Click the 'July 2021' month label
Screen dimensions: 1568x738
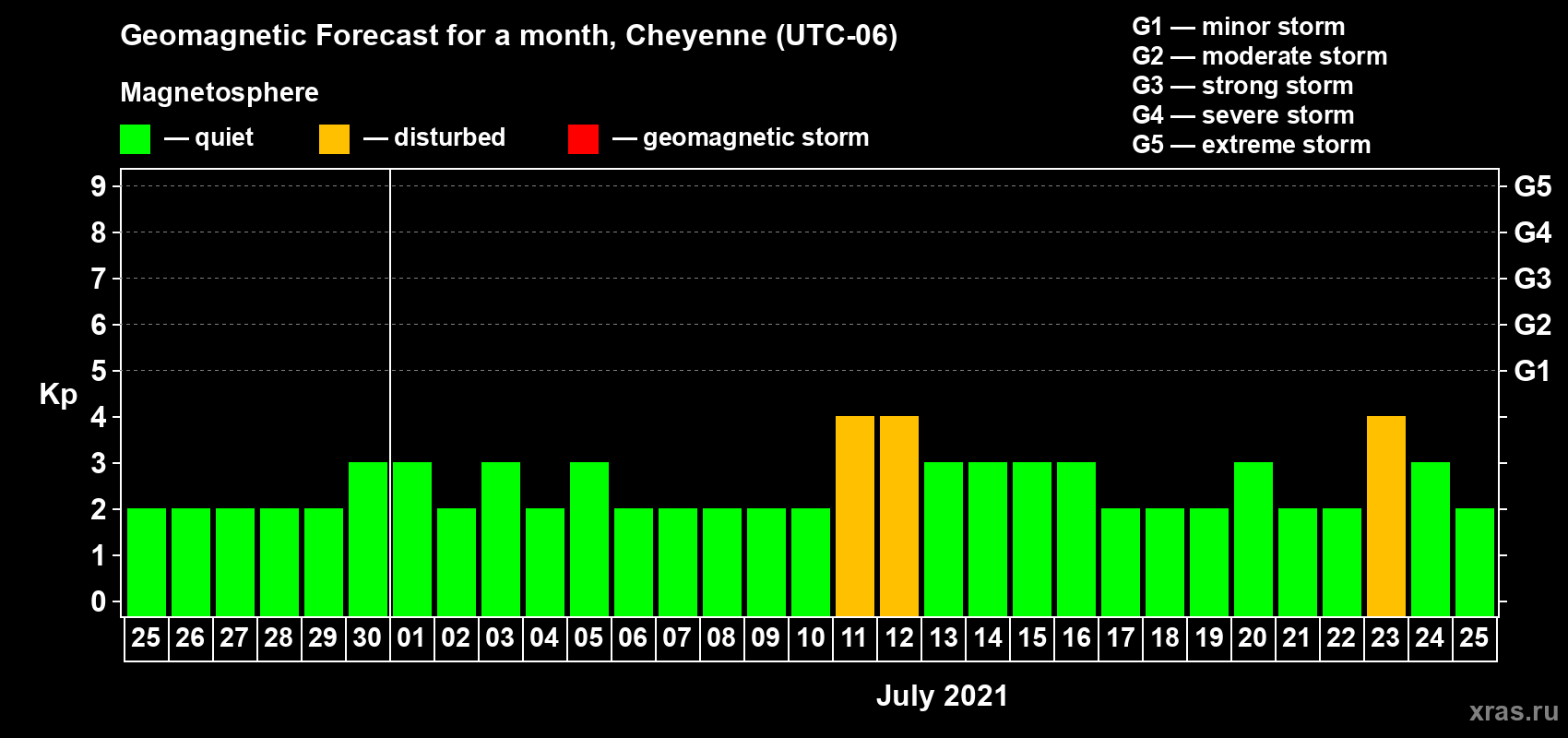tap(942, 696)
